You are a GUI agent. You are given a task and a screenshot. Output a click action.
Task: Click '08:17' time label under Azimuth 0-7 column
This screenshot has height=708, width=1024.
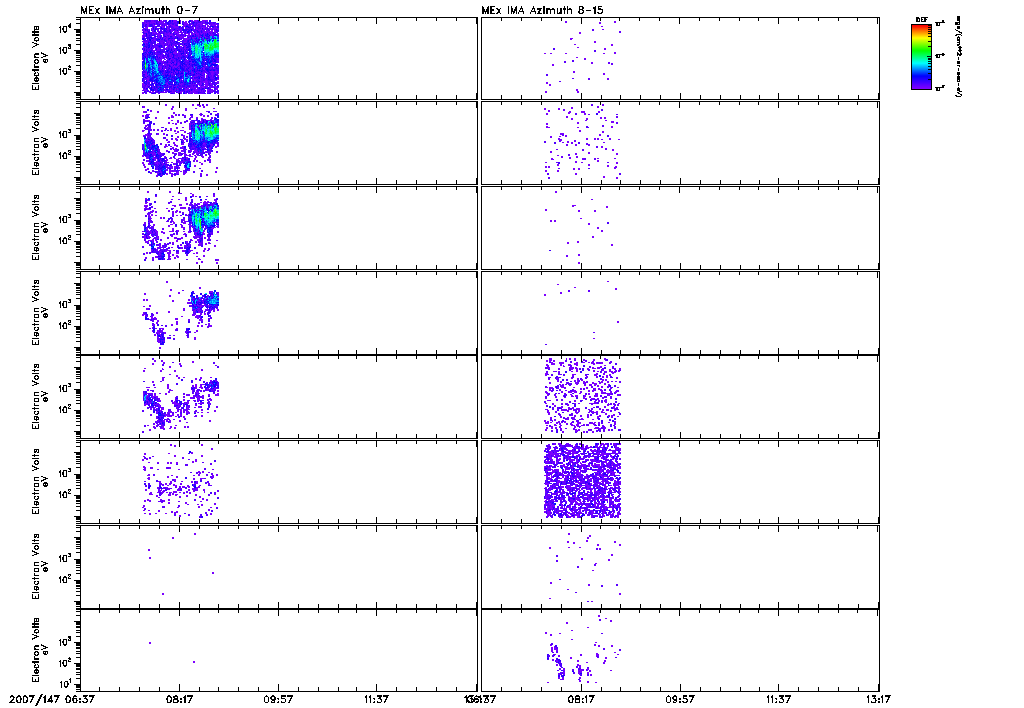coord(178,699)
